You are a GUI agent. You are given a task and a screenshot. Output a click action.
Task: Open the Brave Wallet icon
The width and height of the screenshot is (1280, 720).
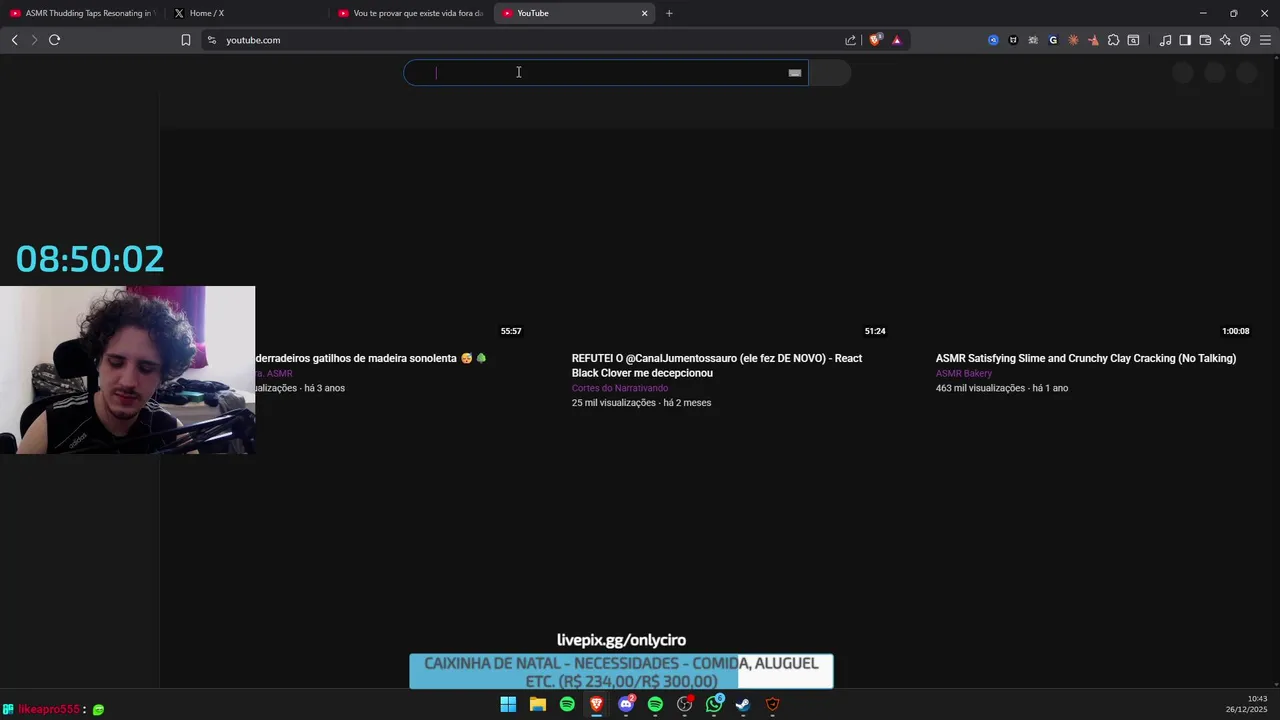1205,40
